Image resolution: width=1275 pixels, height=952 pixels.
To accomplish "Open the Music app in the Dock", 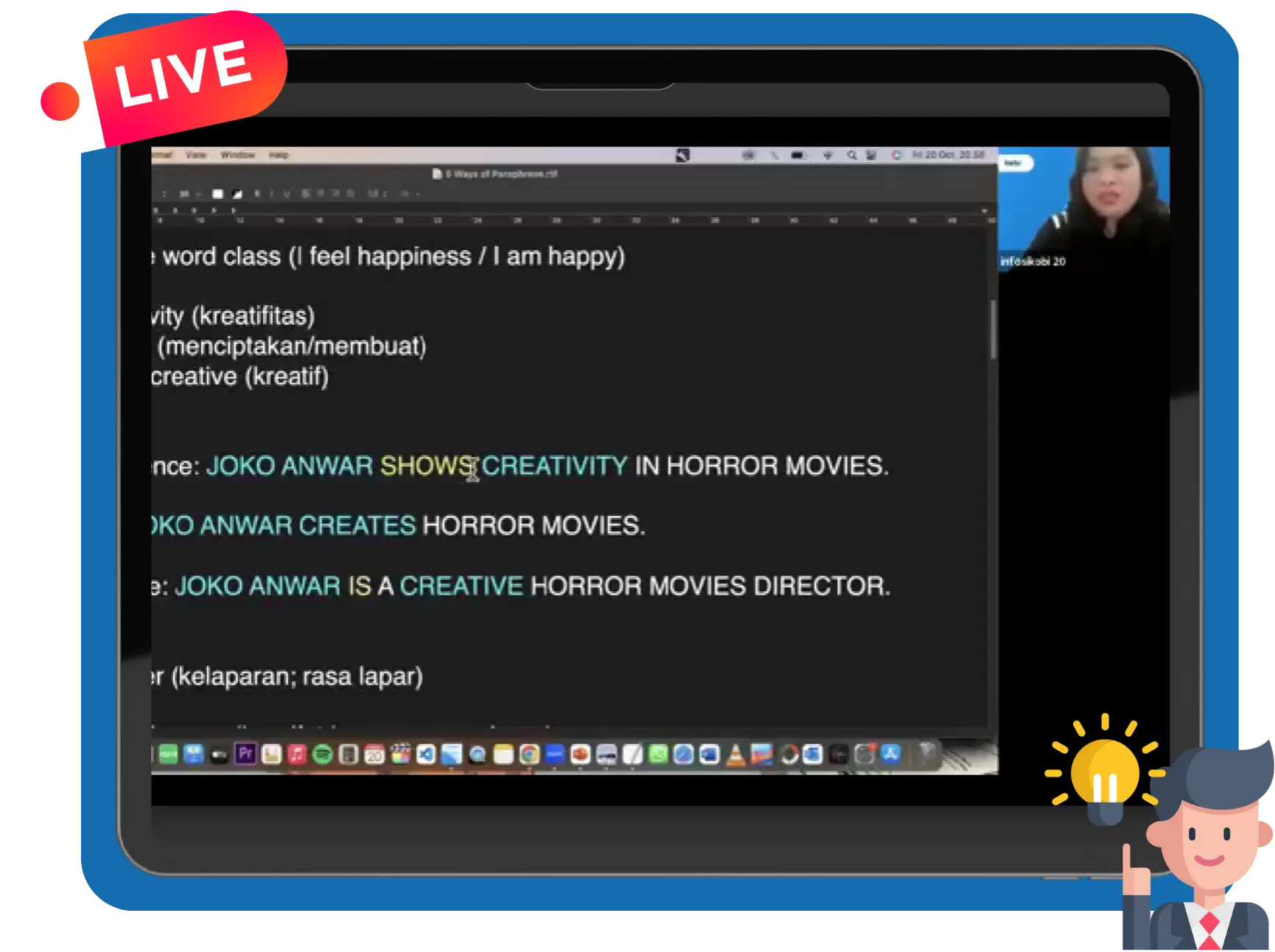I will click(297, 755).
